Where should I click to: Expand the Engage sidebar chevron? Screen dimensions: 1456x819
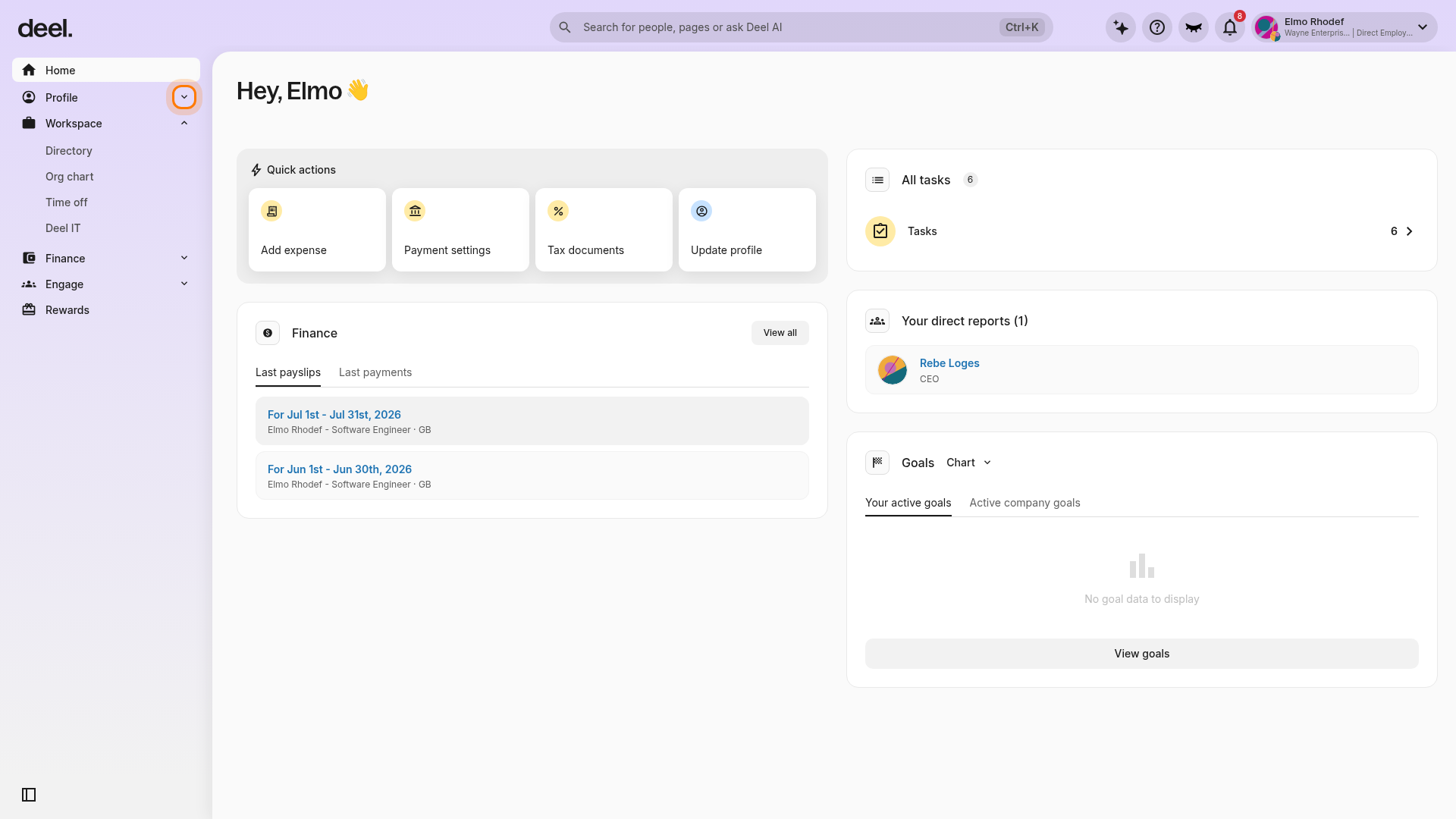pyautogui.click(x=184, y=284)
